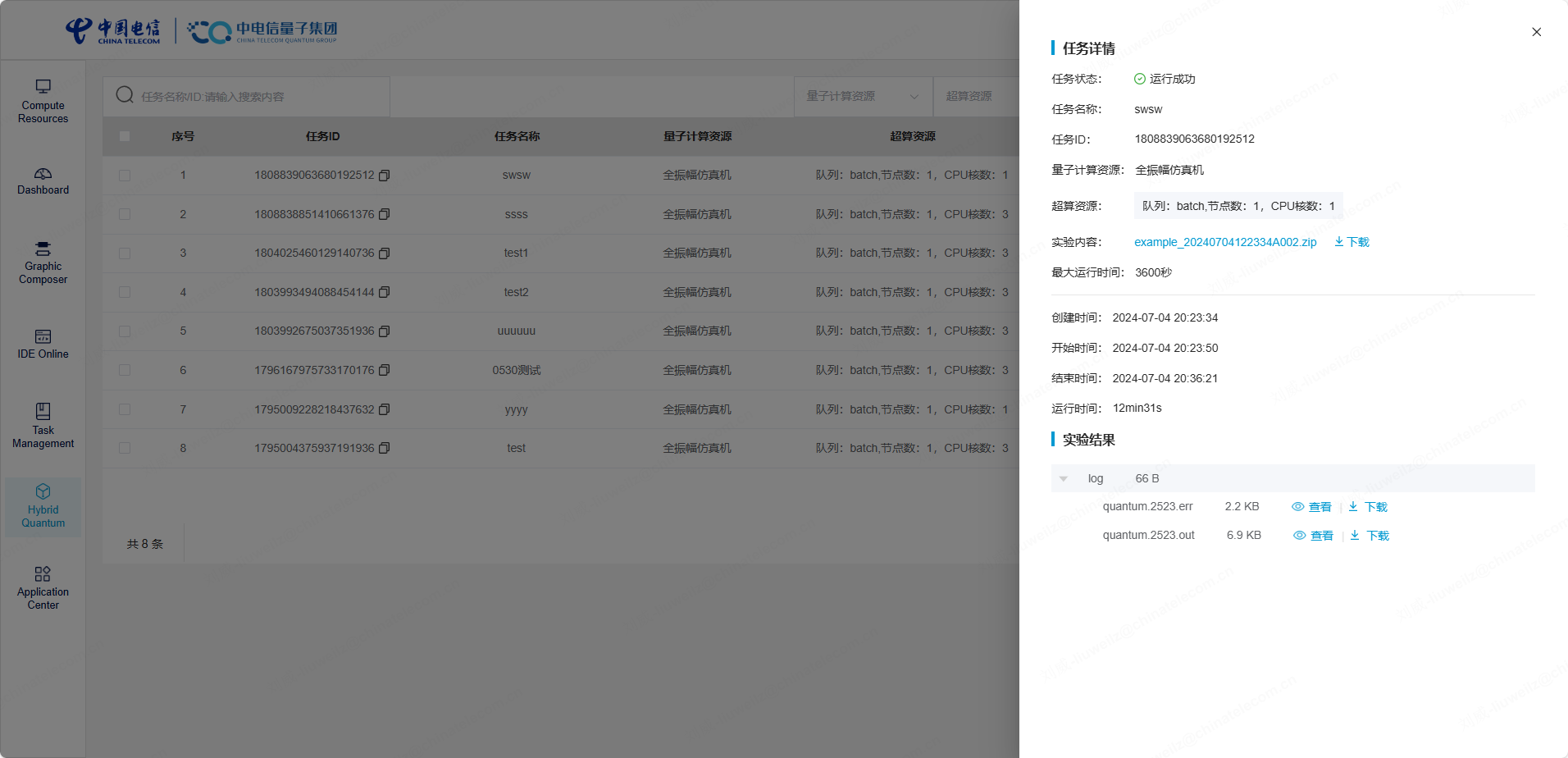Check the checkbox for row 7 (yyyy)
The image size is (1568, 758).
point(125,409)
